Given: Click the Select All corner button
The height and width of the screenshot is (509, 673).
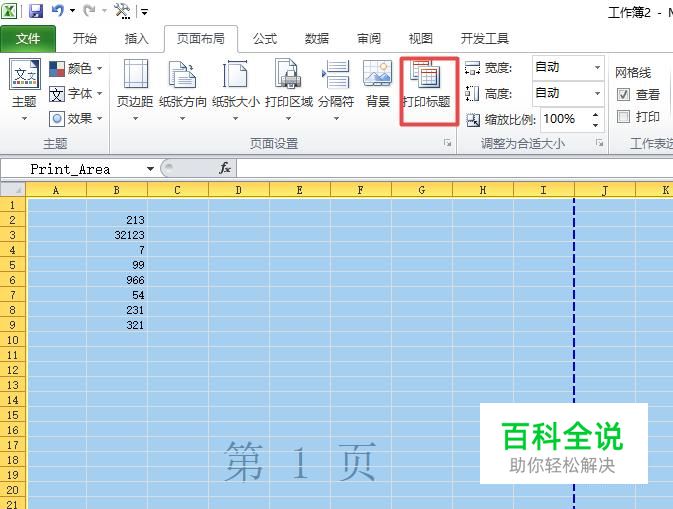Looking at the screenshot, I should [x=13, y=189].
